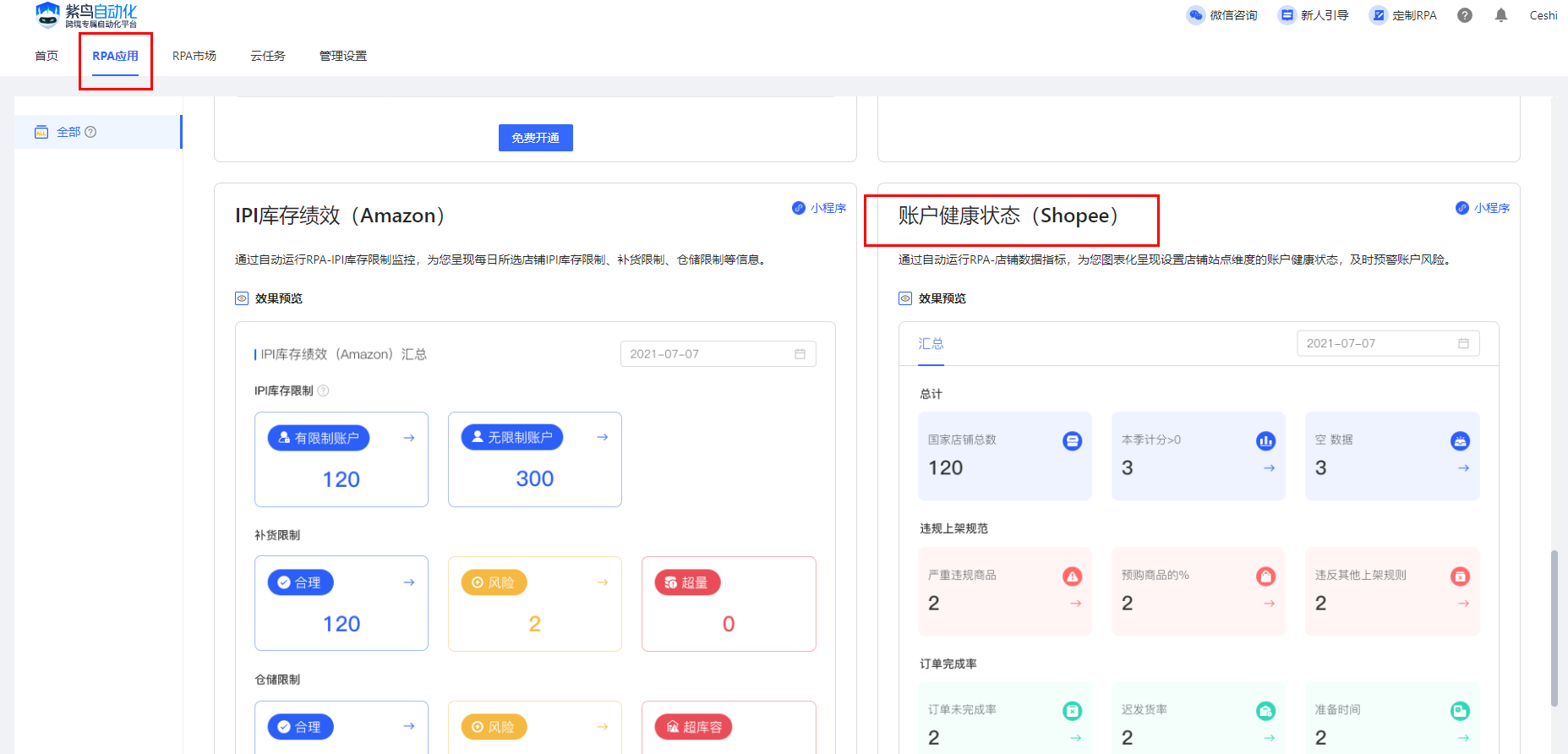The width and height of the screenshot is (1568, 754).
Task: Open 新人引导 guide
Action: point(1314,15)
